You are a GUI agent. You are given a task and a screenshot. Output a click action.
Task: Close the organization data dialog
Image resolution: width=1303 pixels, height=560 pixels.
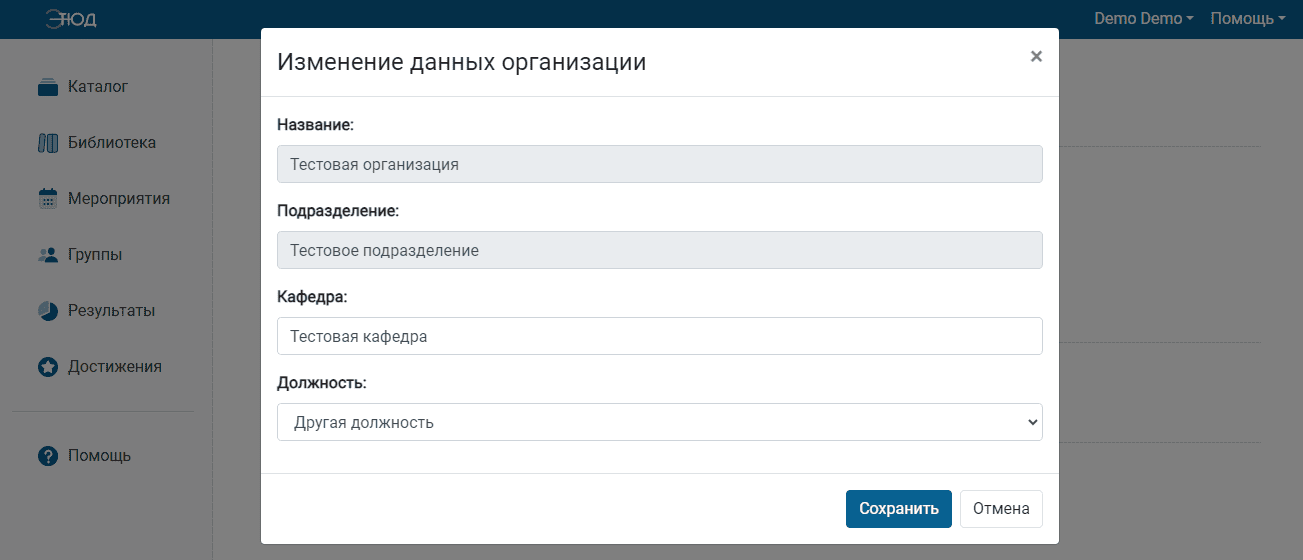click(1036, 57)
